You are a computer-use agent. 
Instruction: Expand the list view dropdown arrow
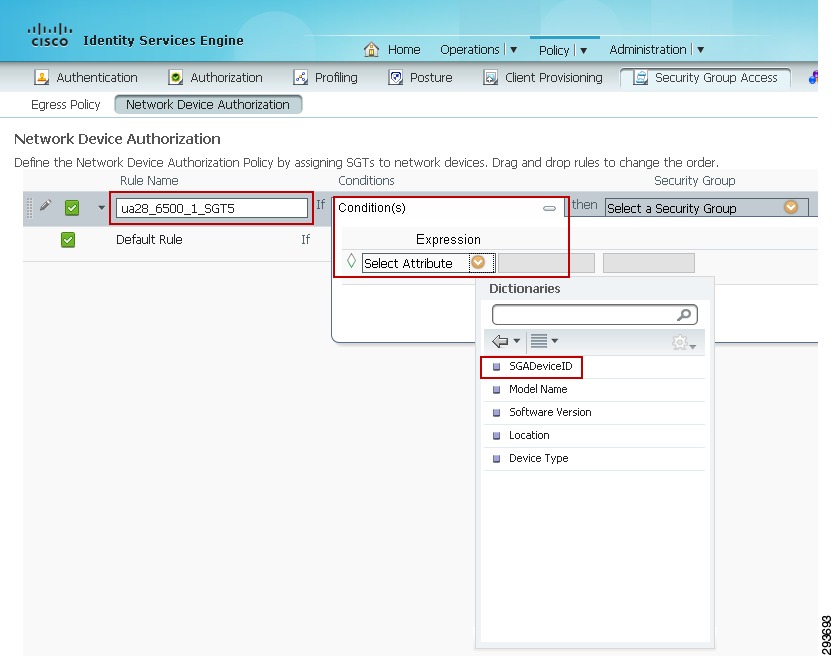click(x=554, y=341)
